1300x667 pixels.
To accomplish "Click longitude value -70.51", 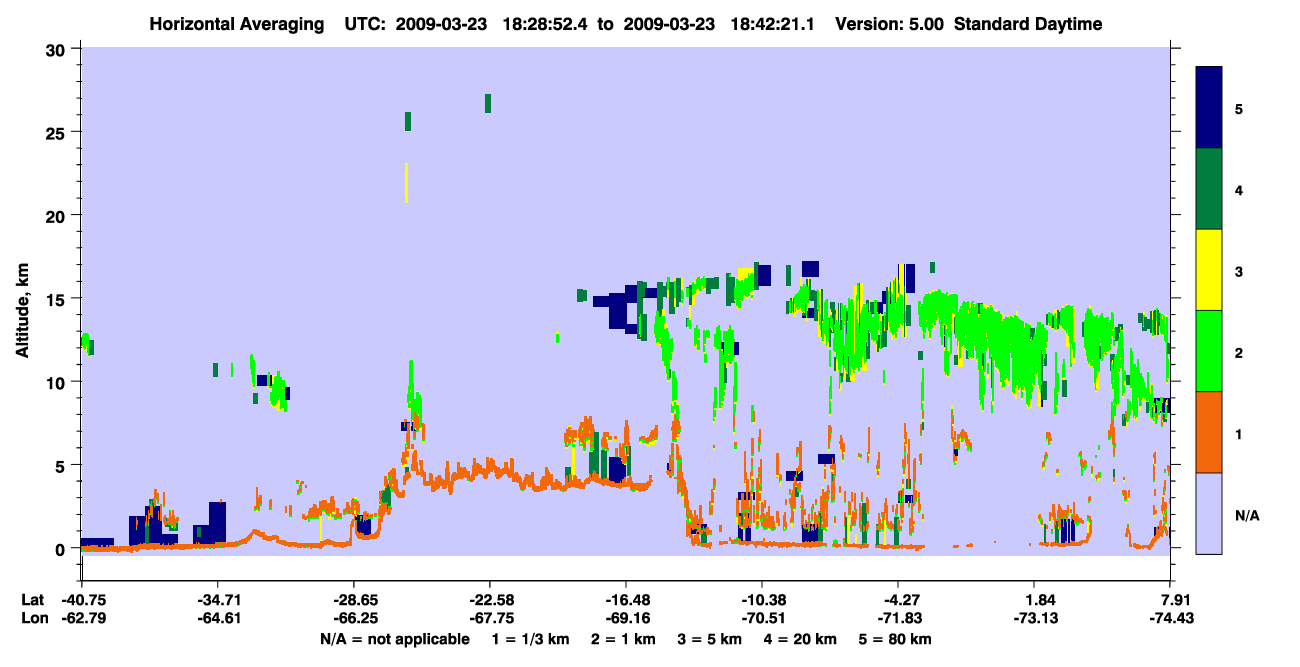I will point(762,618).
